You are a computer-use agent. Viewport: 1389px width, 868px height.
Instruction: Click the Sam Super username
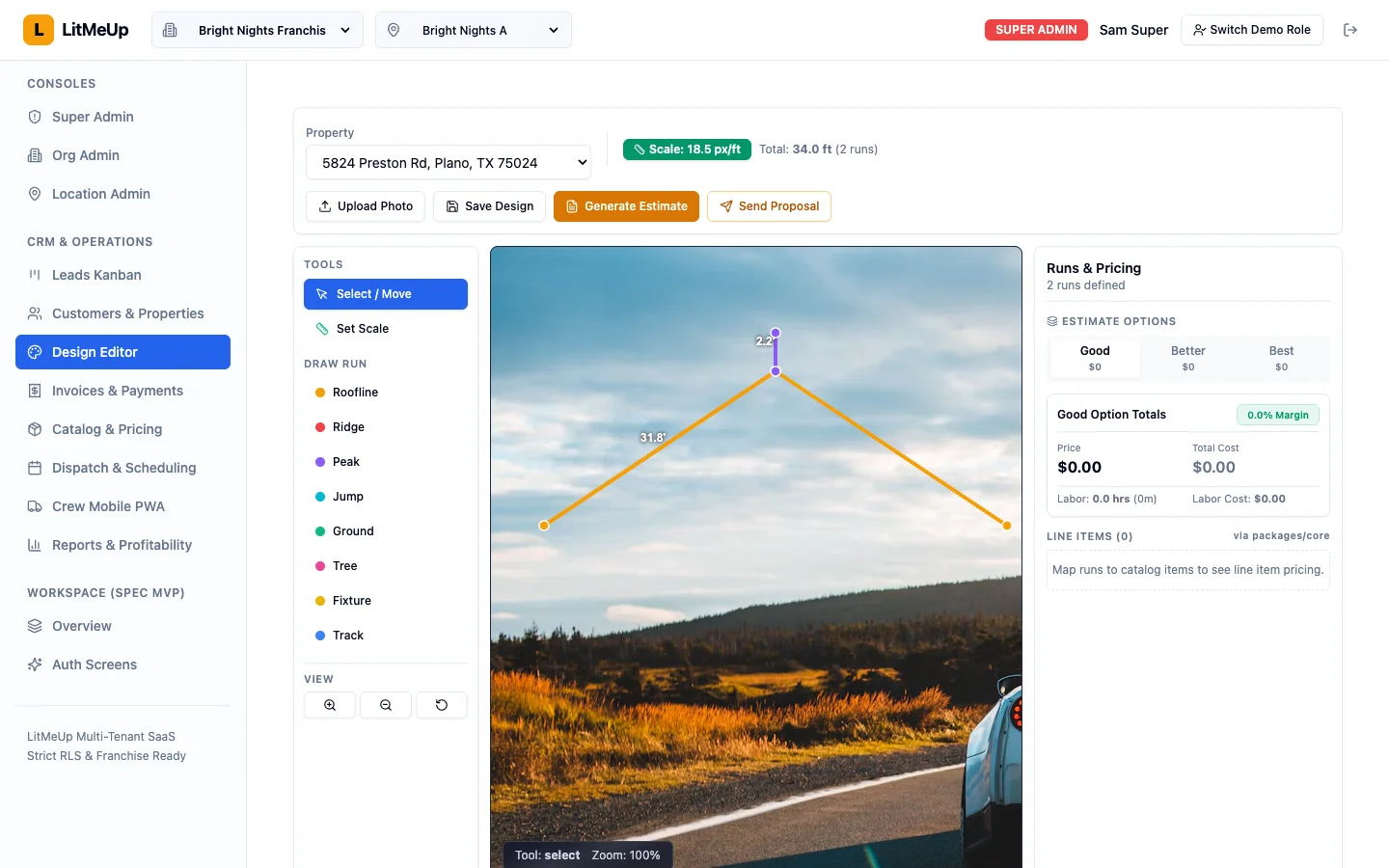pyautogui.click(x=1133, y=30)
